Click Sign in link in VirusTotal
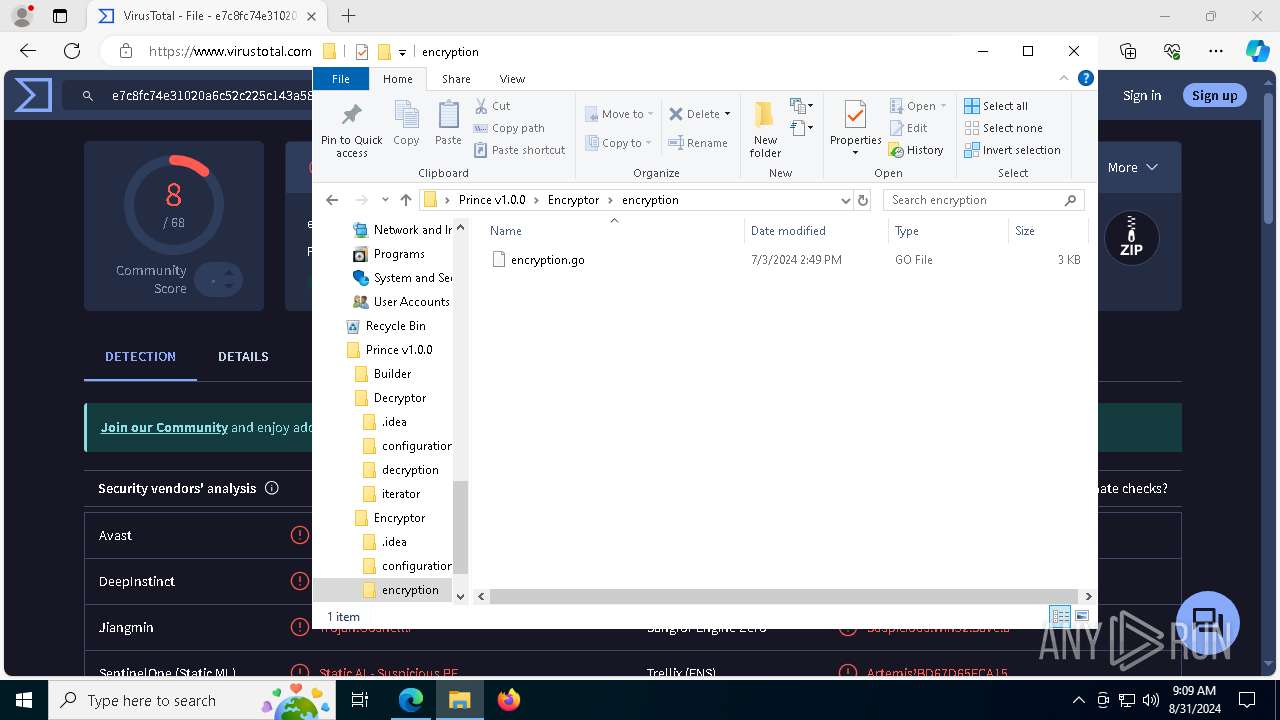Image resolution: width=1280 pixels, height=720 pixels. 1142,95
